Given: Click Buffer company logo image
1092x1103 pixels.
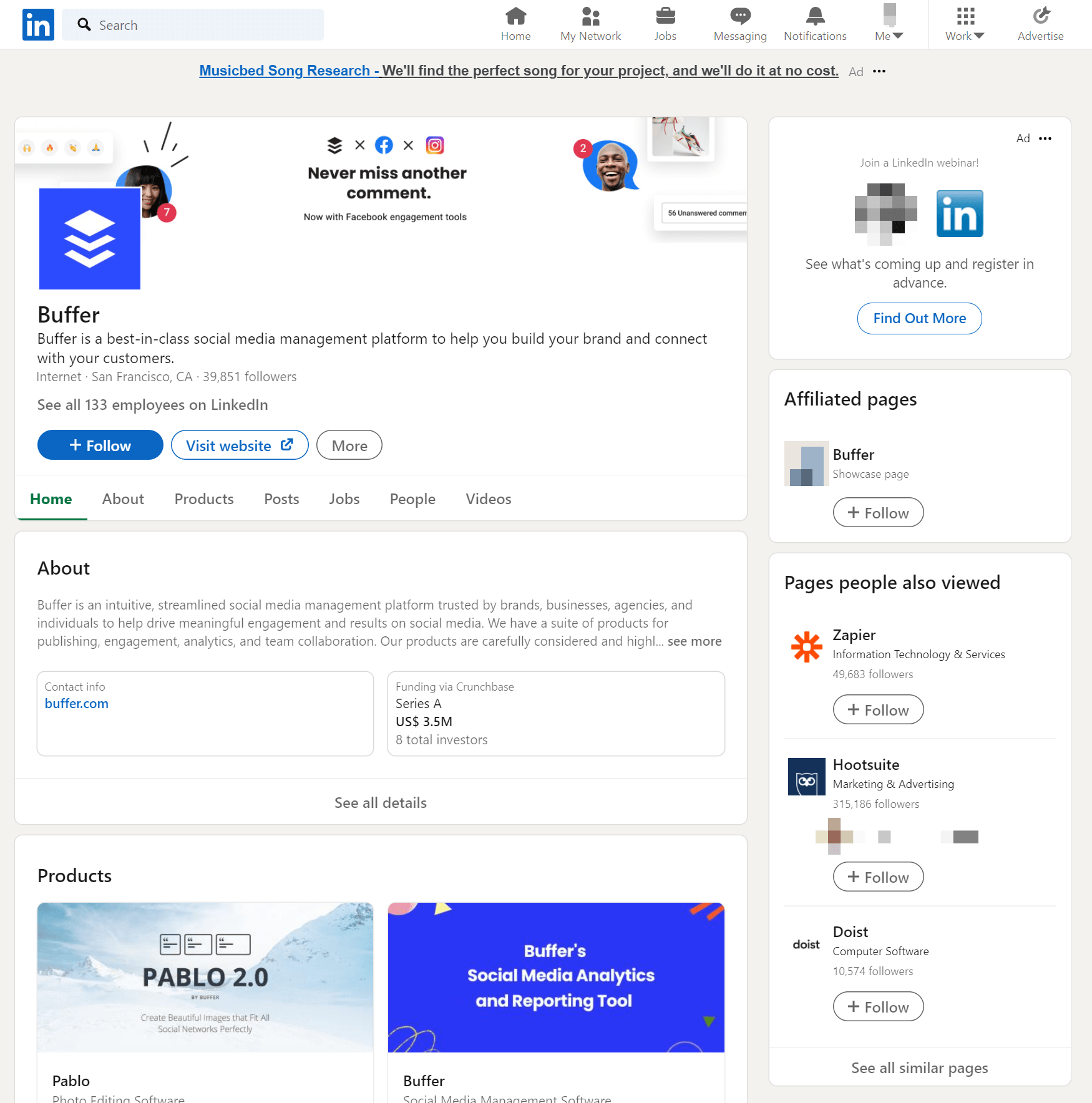Looking at the screenshot, I should (90, 239).
